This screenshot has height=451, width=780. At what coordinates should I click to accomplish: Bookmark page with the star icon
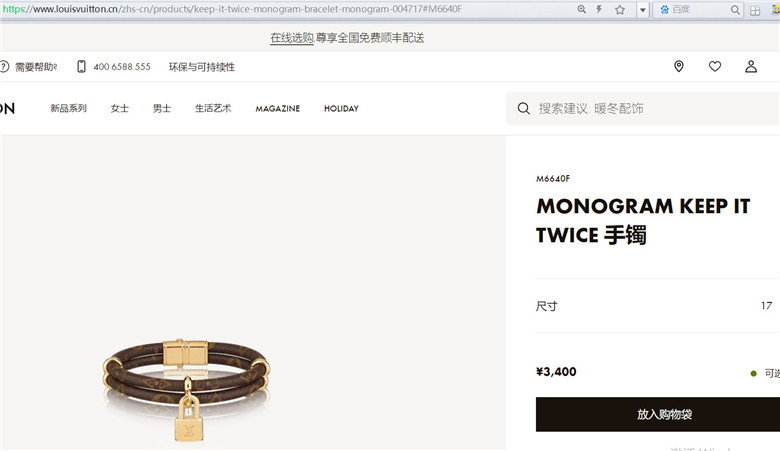point(620,9)
